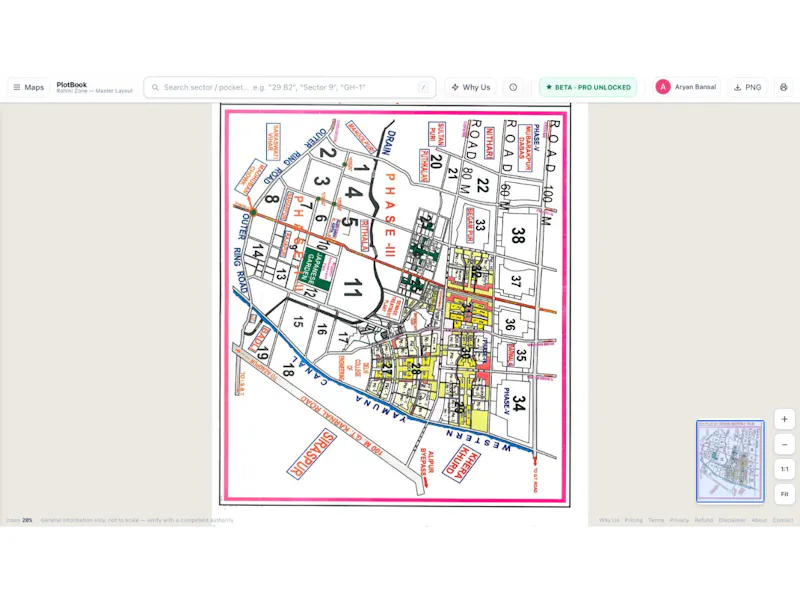Screen dimensions: 800x600
Task: Click sector 22 on the map
Action: point(482,186)
